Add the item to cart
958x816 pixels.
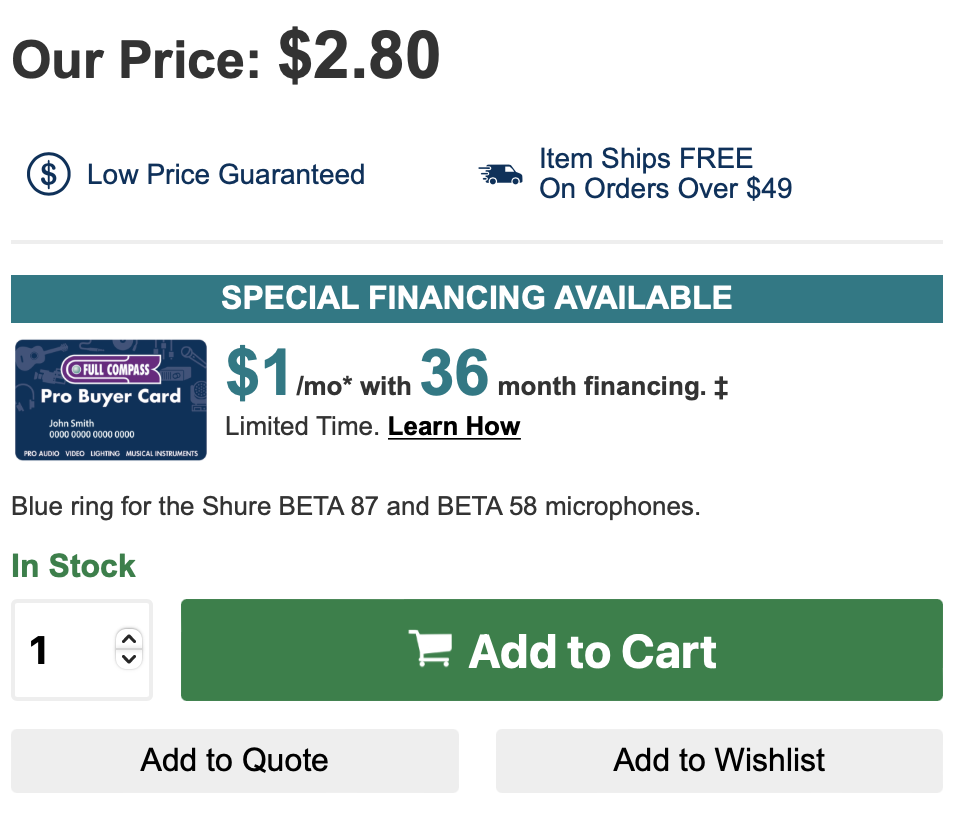pyautogui.click(x=561, y=650)
